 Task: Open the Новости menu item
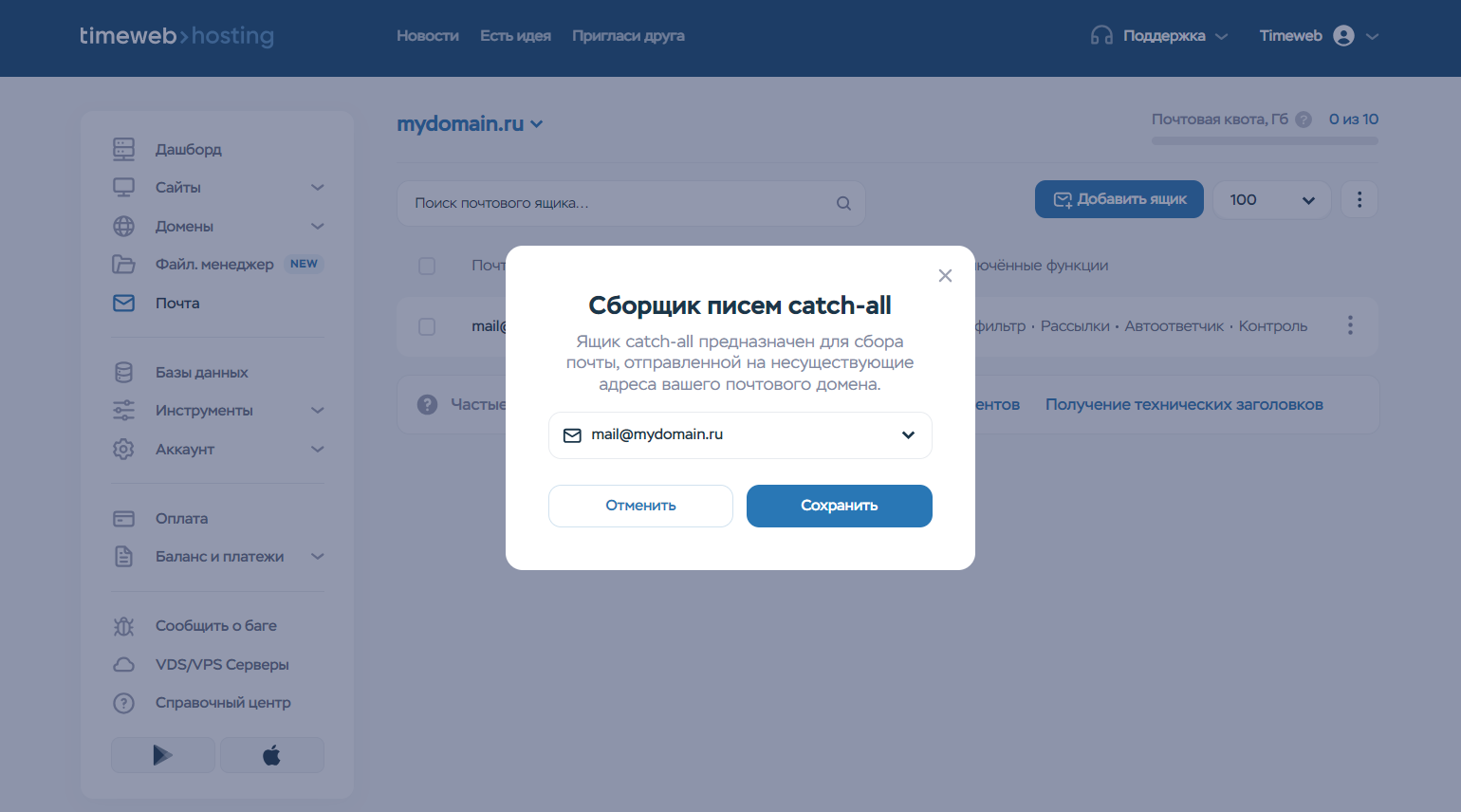click(427, 36)
